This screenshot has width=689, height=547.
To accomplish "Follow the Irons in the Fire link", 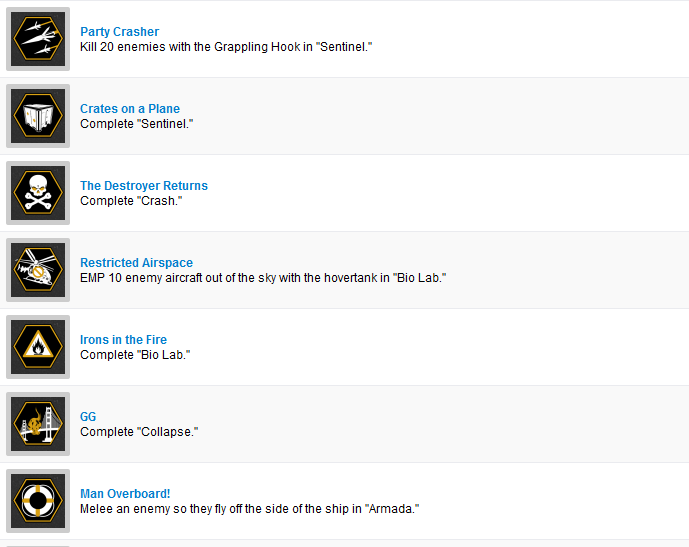I will point(123,340).
